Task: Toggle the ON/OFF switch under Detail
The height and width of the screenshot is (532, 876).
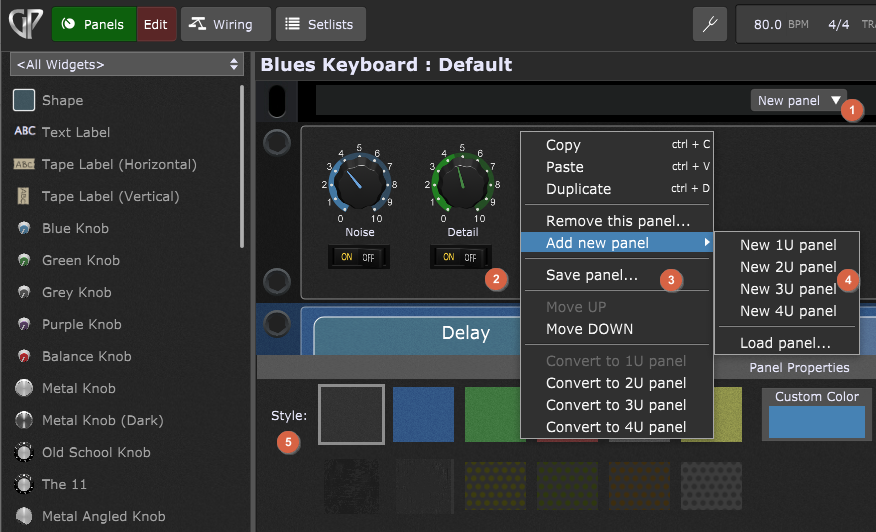Action: [460, 257]
